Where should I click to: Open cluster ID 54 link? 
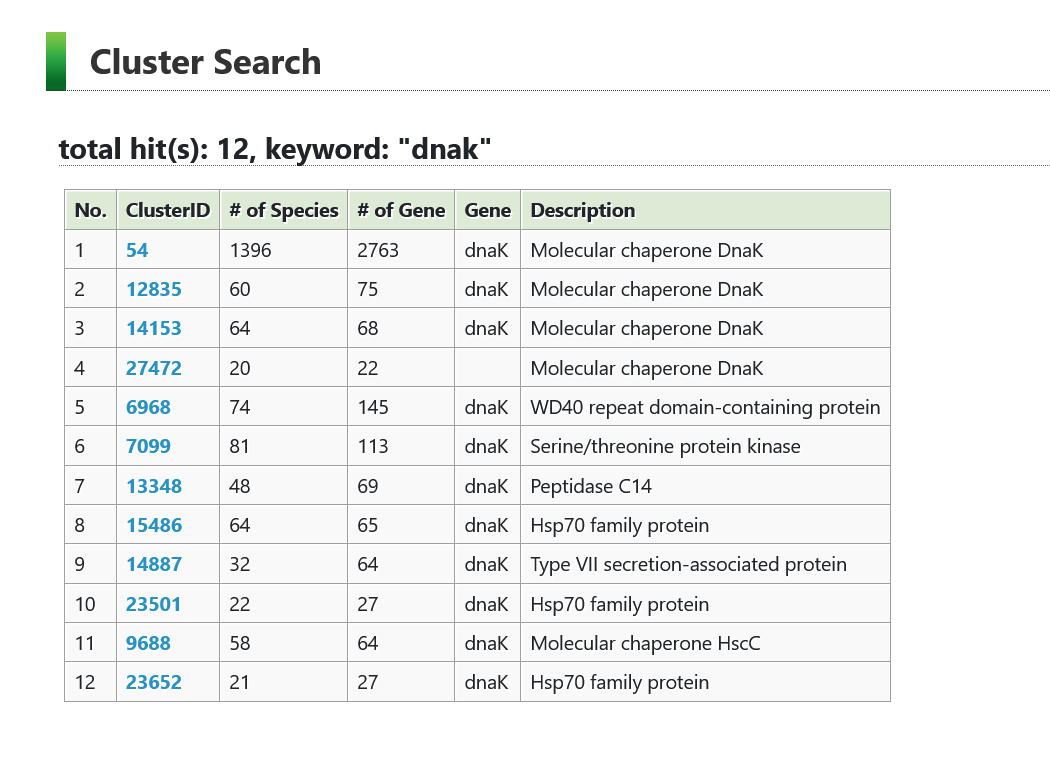137,250
